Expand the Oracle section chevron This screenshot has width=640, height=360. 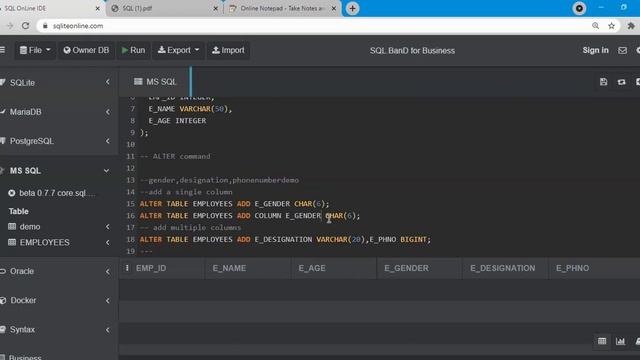pyautogui.click(x=108, y=271)
